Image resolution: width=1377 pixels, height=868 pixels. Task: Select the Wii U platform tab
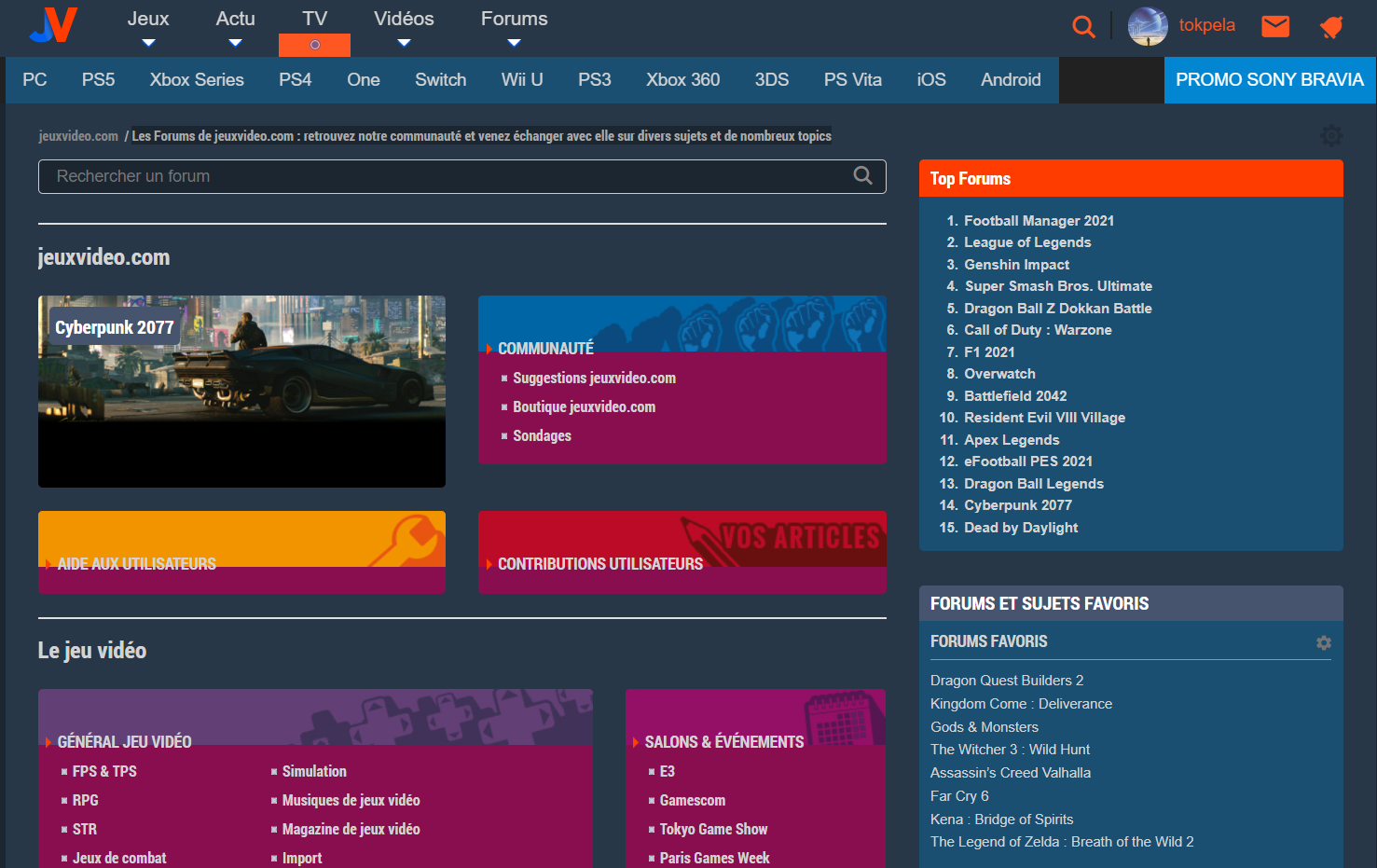click(x=522, y=80)
